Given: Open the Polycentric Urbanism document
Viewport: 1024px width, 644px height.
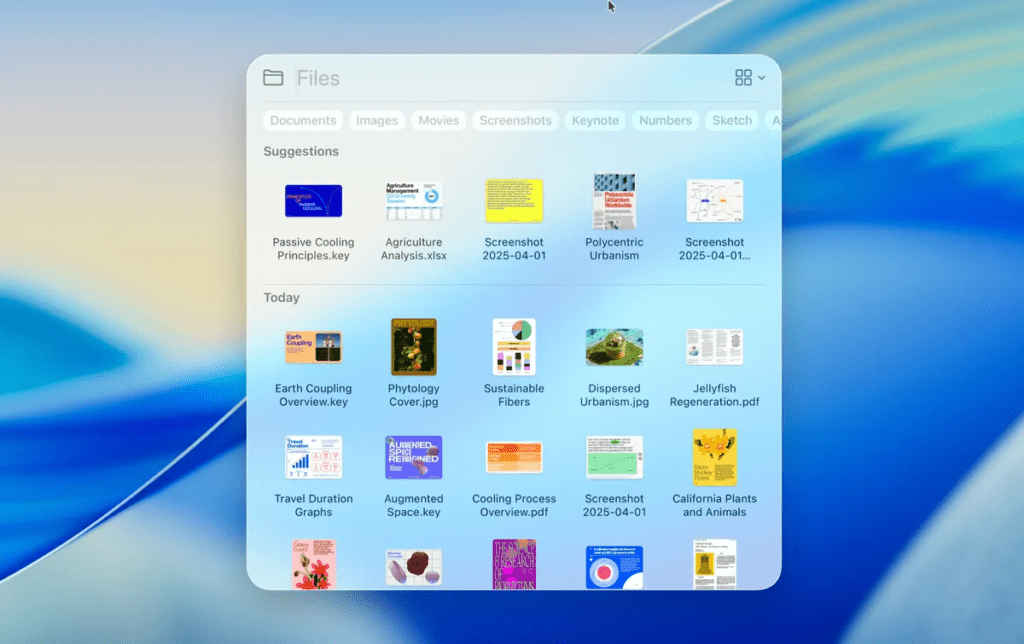Looking at the screenshot, I should tap(615, 217).
